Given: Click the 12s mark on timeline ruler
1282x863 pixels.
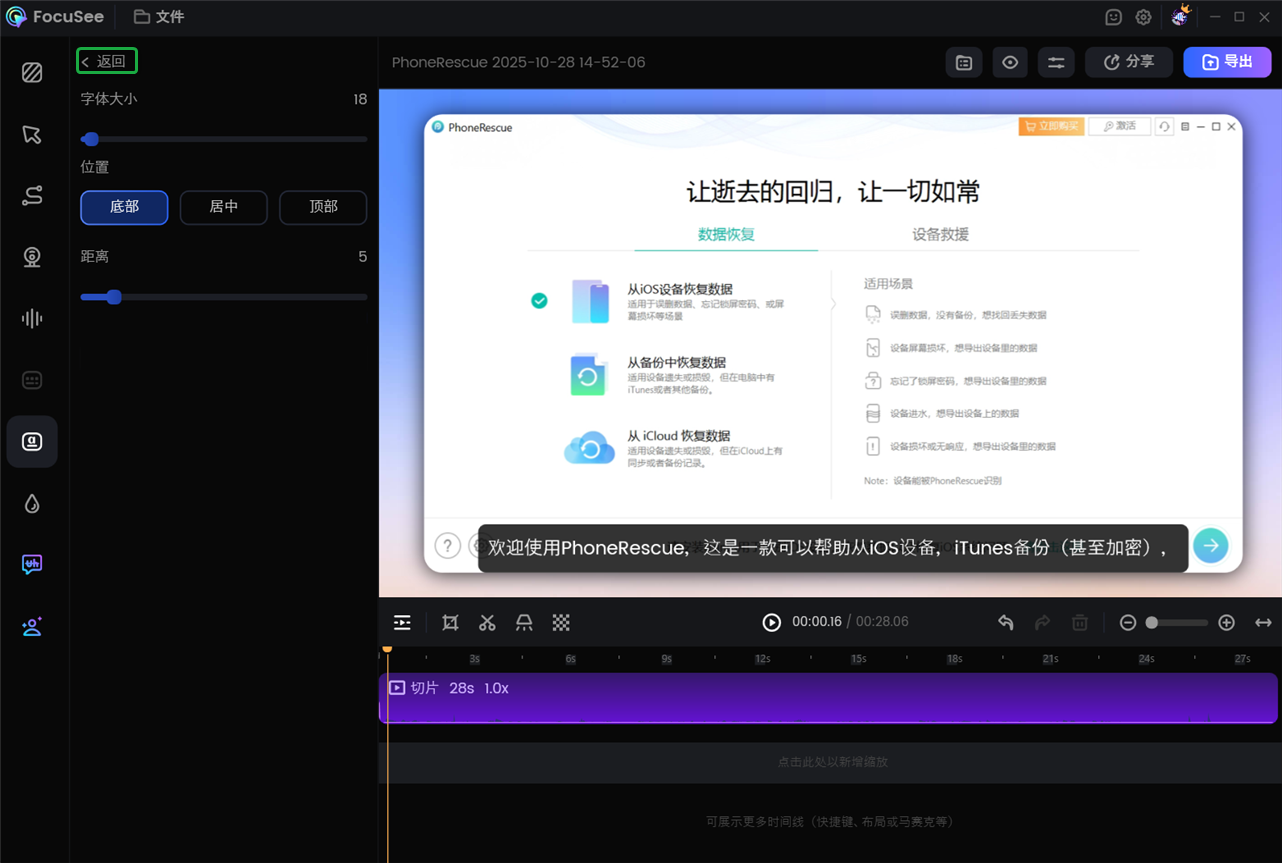Looking at the screenshot, I should 762,659.
